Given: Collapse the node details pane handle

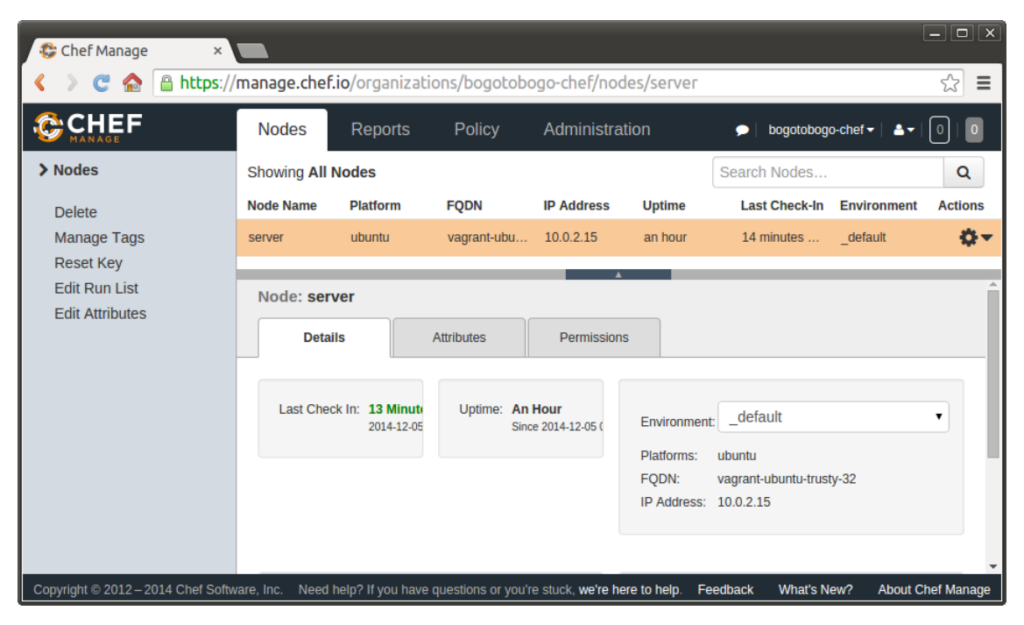Looking at the screenshot, I should [618, 274].
